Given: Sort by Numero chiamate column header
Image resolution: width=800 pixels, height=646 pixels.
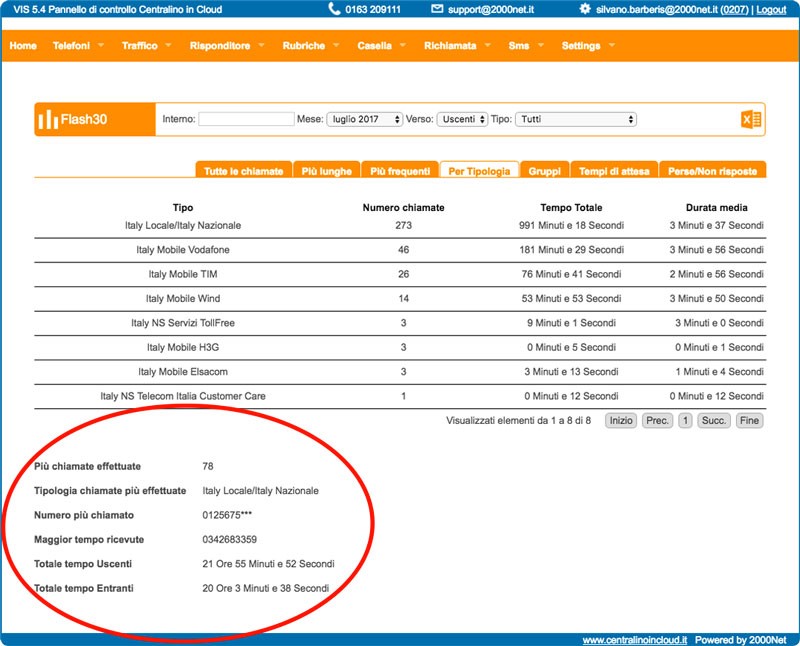Looking at the screenshot, I should point(403,208).
